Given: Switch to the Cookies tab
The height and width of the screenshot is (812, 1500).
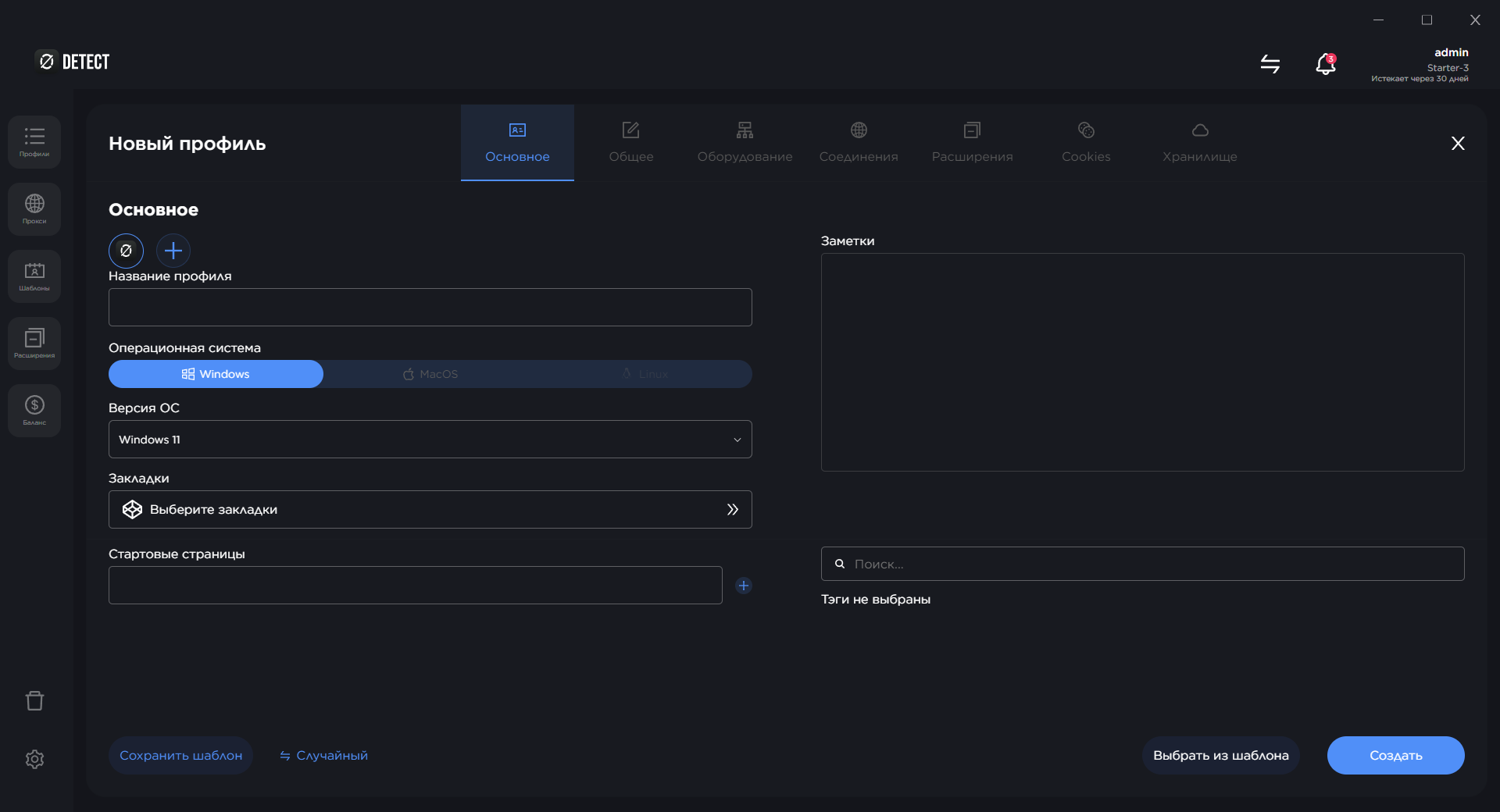Looking at the screenshot, I should coord(1086,143).
